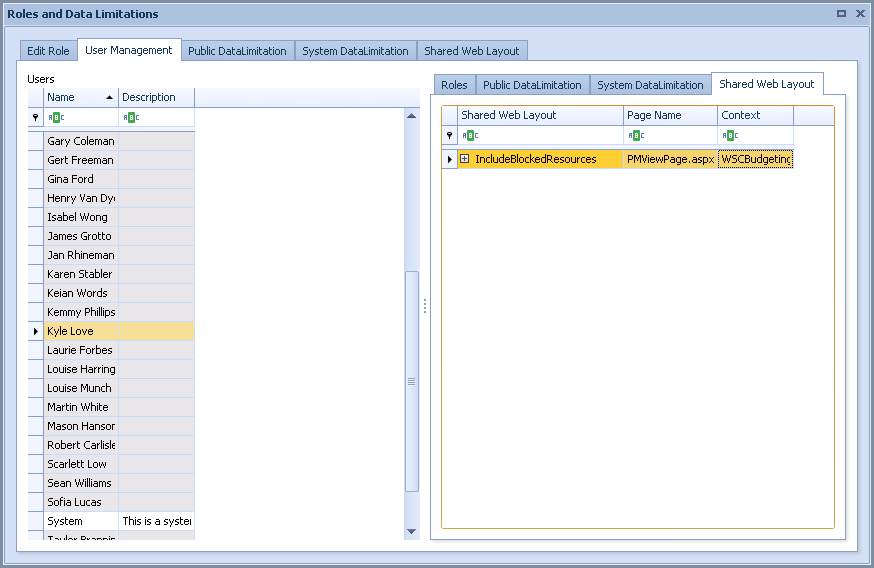Click the Name column filter condition icon
This screenshot has height=568, width=874.
coord(56,117)
